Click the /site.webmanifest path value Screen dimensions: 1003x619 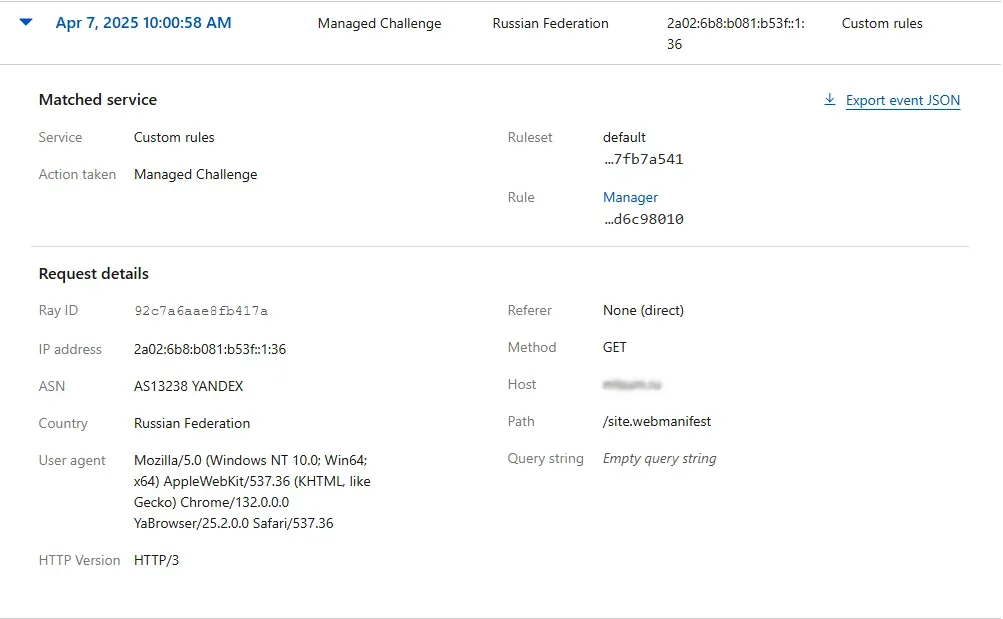coord(657,422)
